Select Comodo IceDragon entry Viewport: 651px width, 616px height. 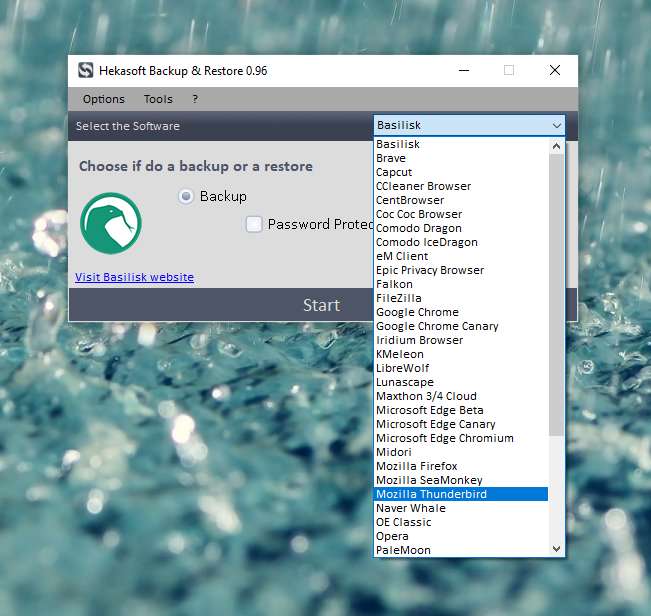click(461, 242)
